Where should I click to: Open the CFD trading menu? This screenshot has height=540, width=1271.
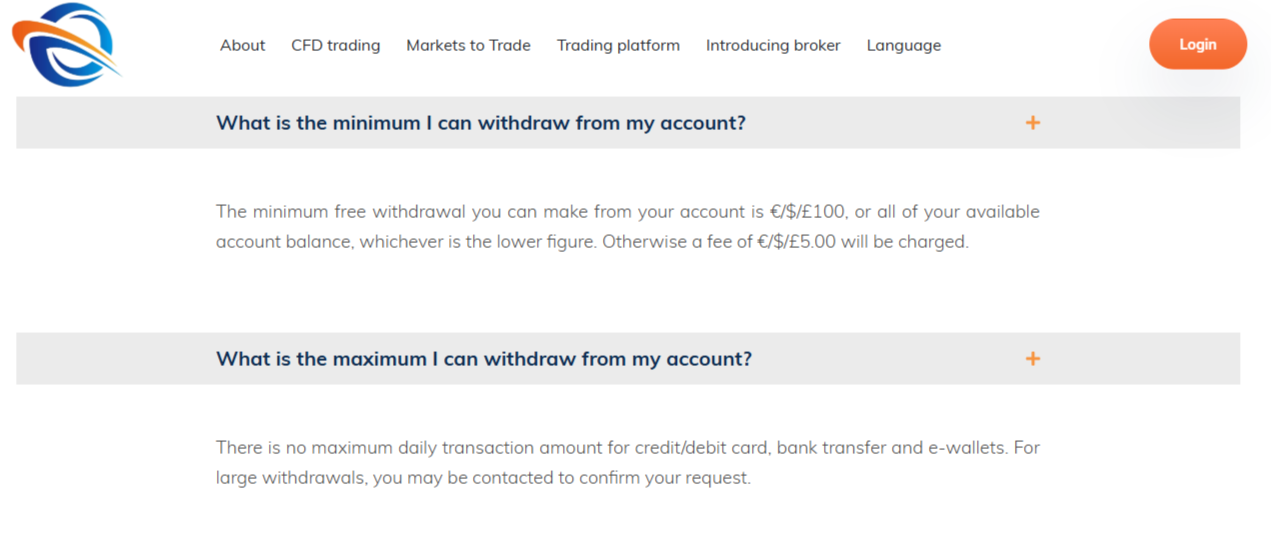335,45
